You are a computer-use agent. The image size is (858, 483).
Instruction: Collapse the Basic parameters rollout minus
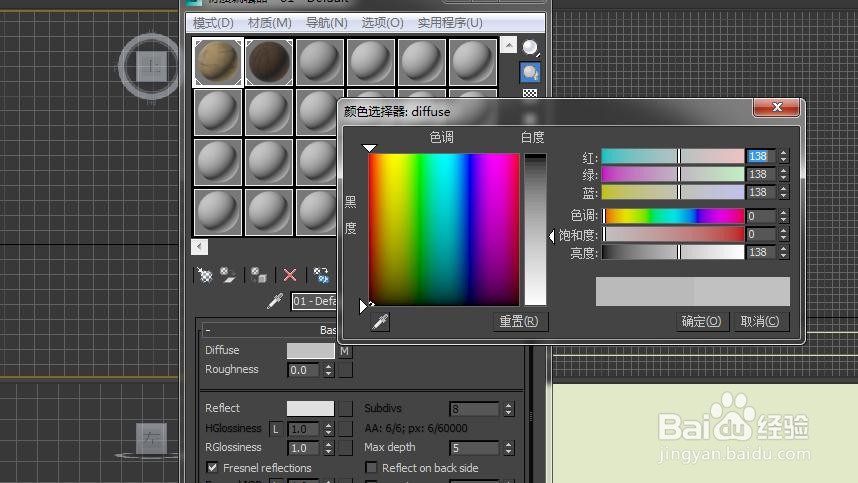click(x=208, y=330)
